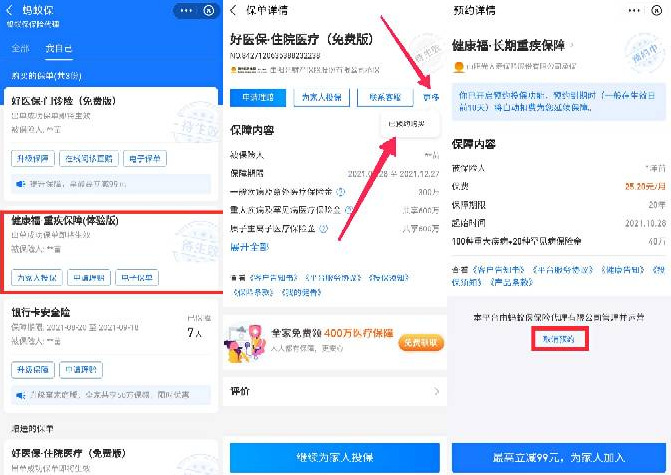The width and height of the screenshot is (671, 475).
Task: Tap 升级保障 on the 好医保·门诊险 card
Action: tap(33, 159)
